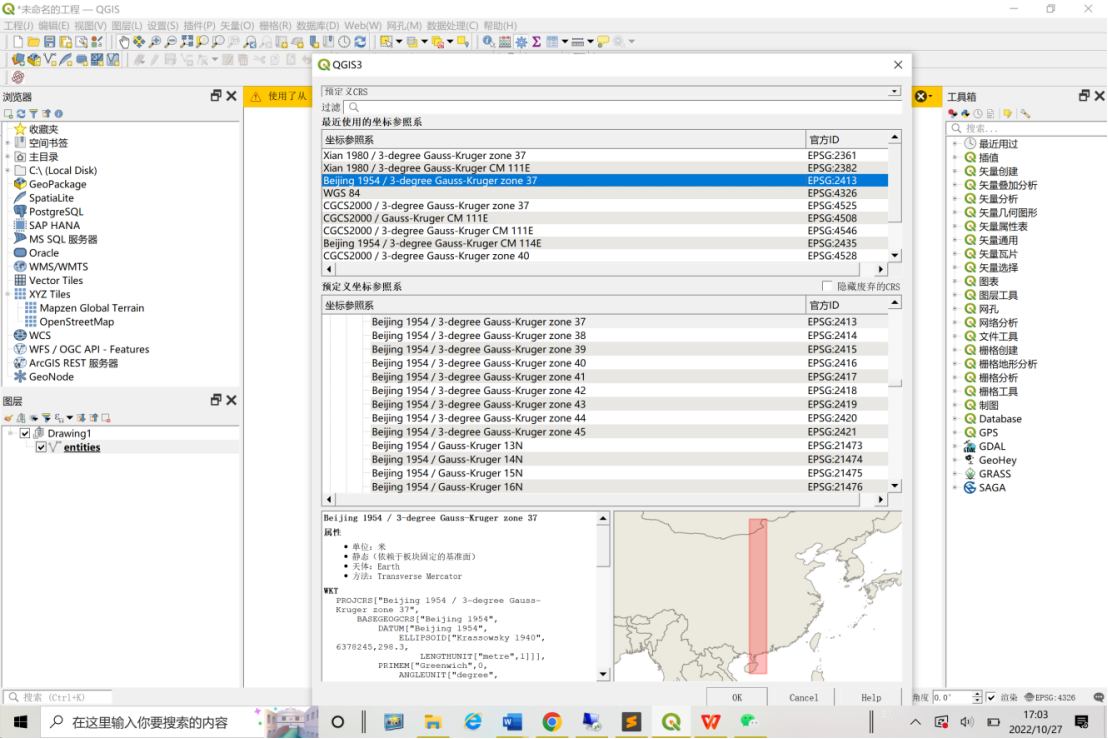Image resolution: width=1108 pixels, height=739 pixels.
Task: Expand the XYZ Tiles tree node
Action: point(8,295)
